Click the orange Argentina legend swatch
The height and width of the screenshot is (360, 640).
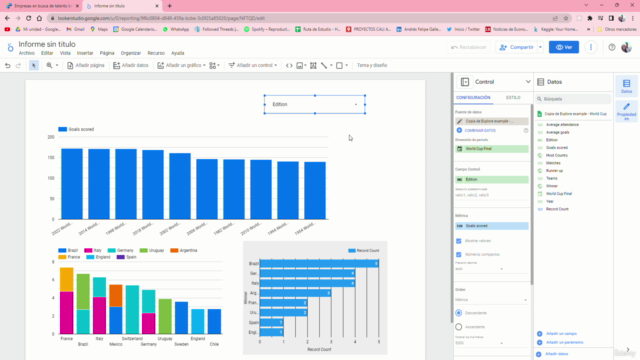point(174,251)
